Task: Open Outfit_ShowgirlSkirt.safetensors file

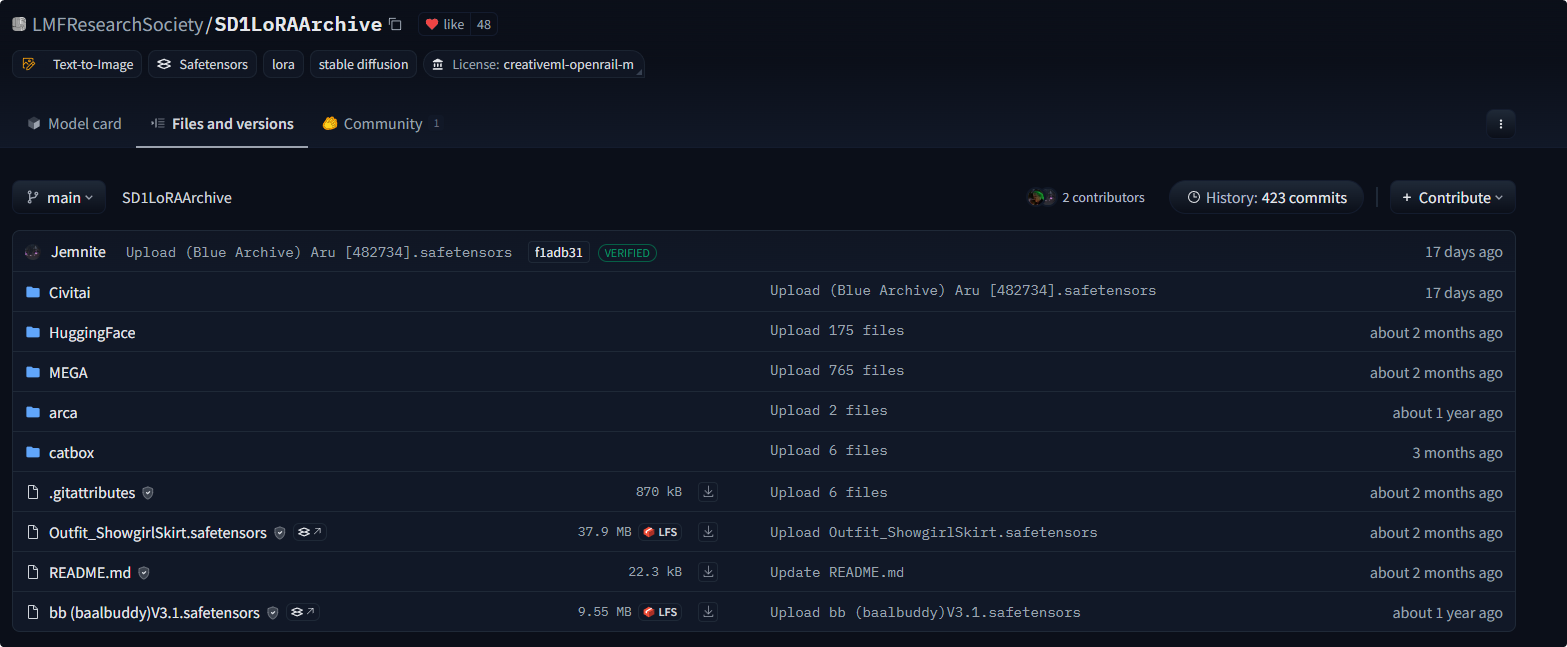Action: click(158, 532)
